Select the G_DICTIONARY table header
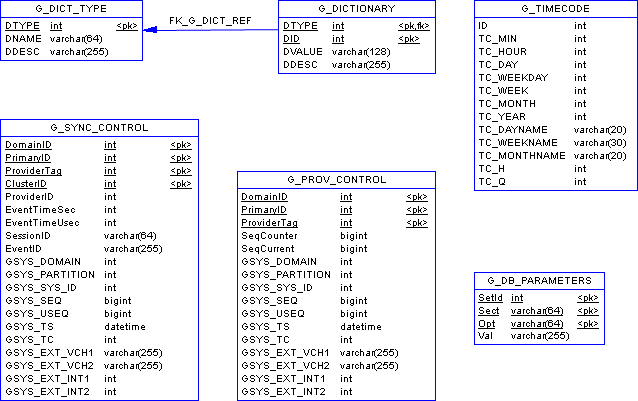The width and height of the screenshot is (638, 401). click(x=357, y=9)
